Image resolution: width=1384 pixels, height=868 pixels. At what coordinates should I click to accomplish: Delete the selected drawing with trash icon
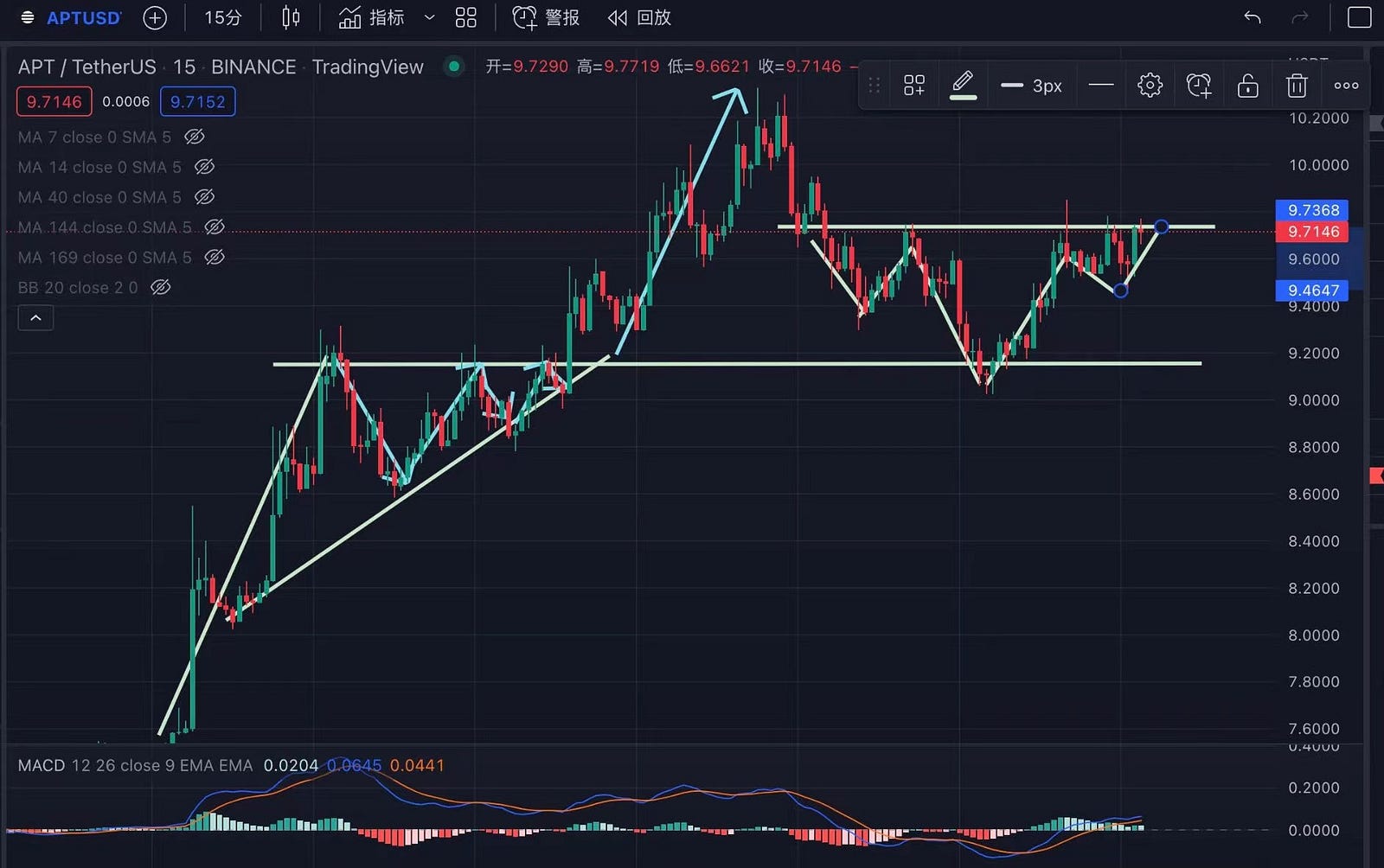tap(1296, 86)
